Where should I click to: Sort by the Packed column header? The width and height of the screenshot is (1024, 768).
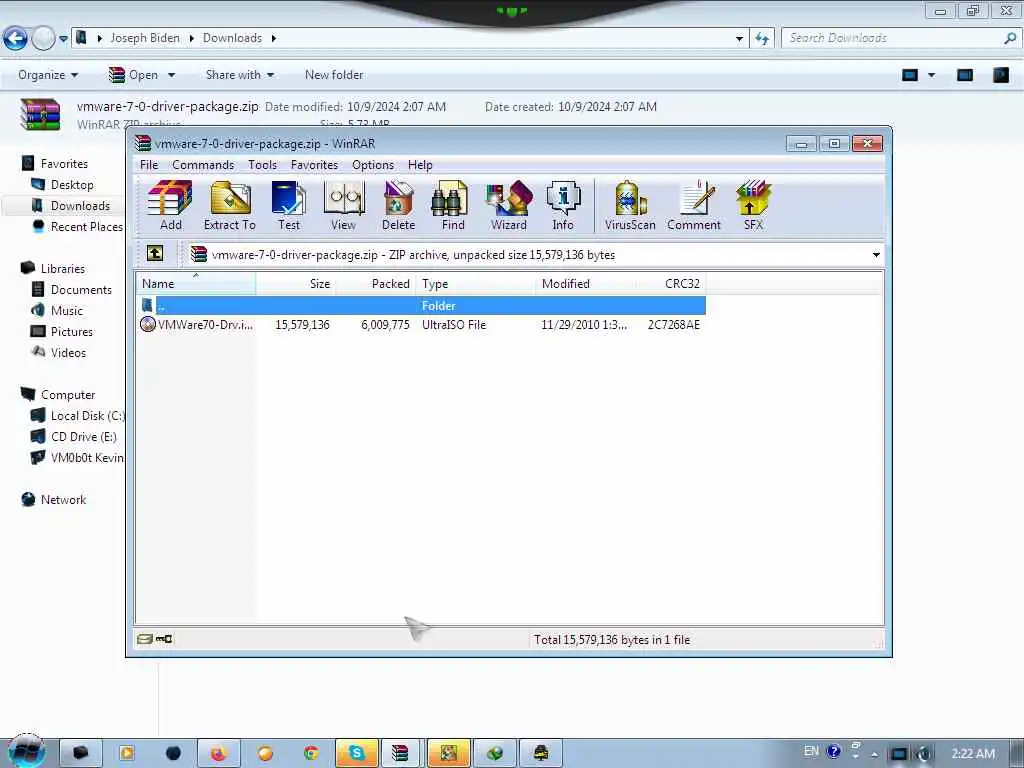[x=376, y=283]
